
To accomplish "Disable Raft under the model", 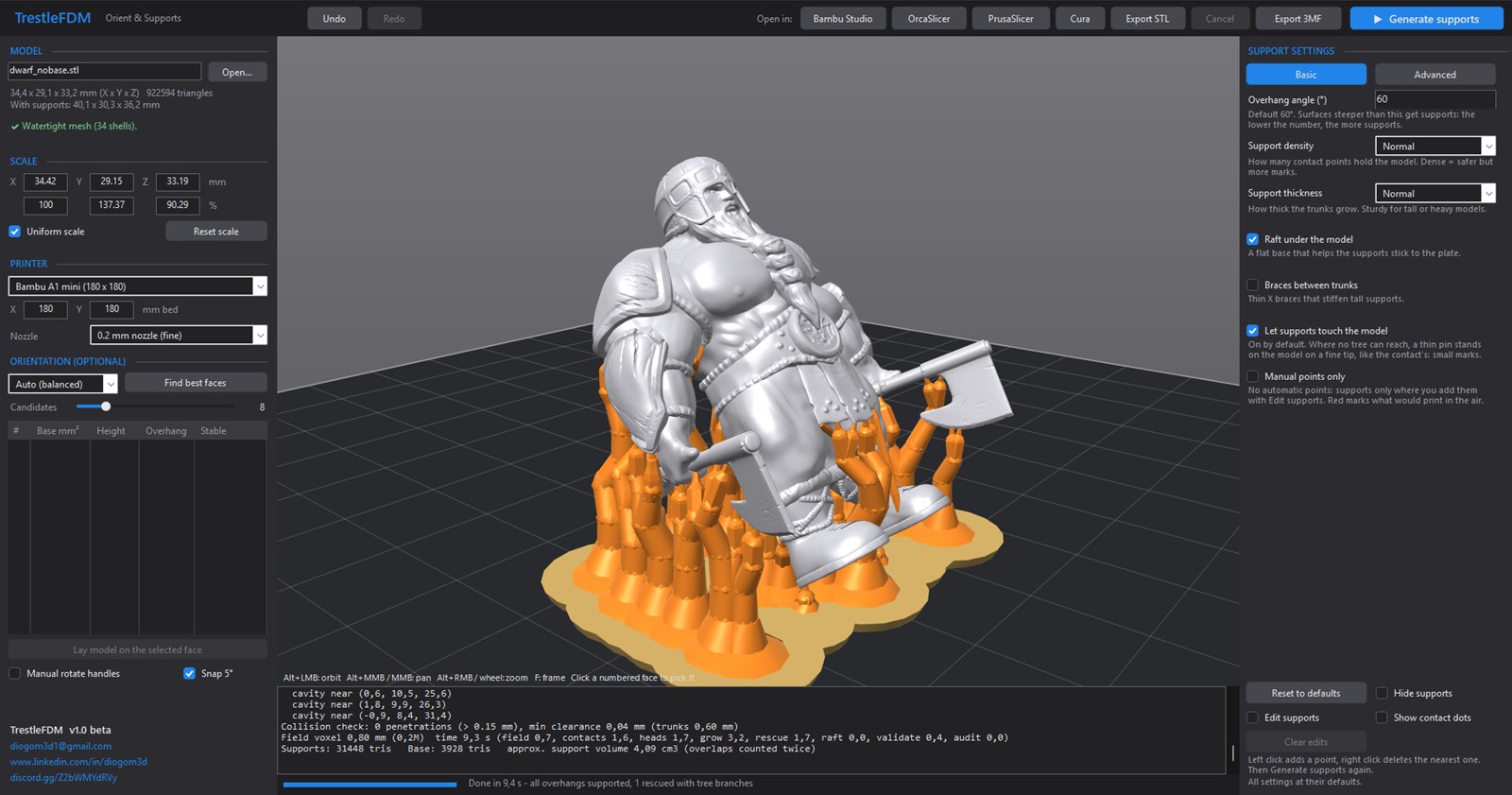I will [x=1253, y=239].
